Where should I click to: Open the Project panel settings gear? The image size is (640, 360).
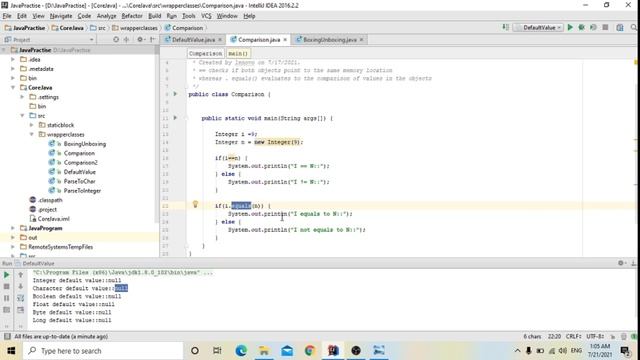[140, 40]
